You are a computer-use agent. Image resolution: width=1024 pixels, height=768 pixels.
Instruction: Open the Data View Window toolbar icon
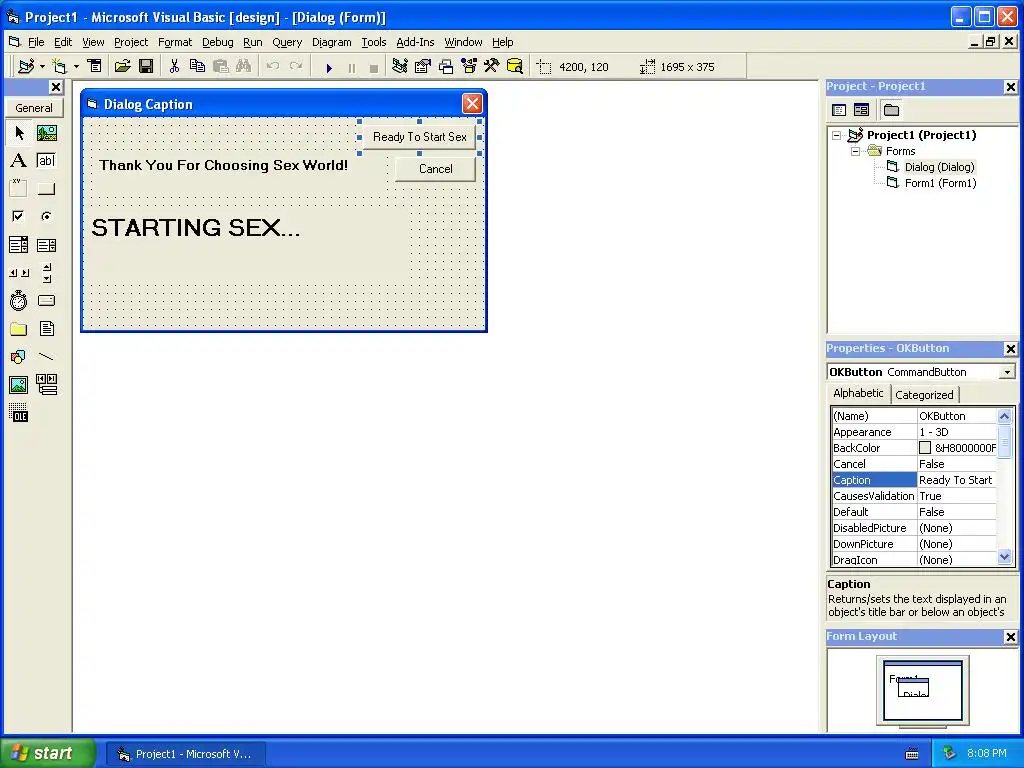515,67
